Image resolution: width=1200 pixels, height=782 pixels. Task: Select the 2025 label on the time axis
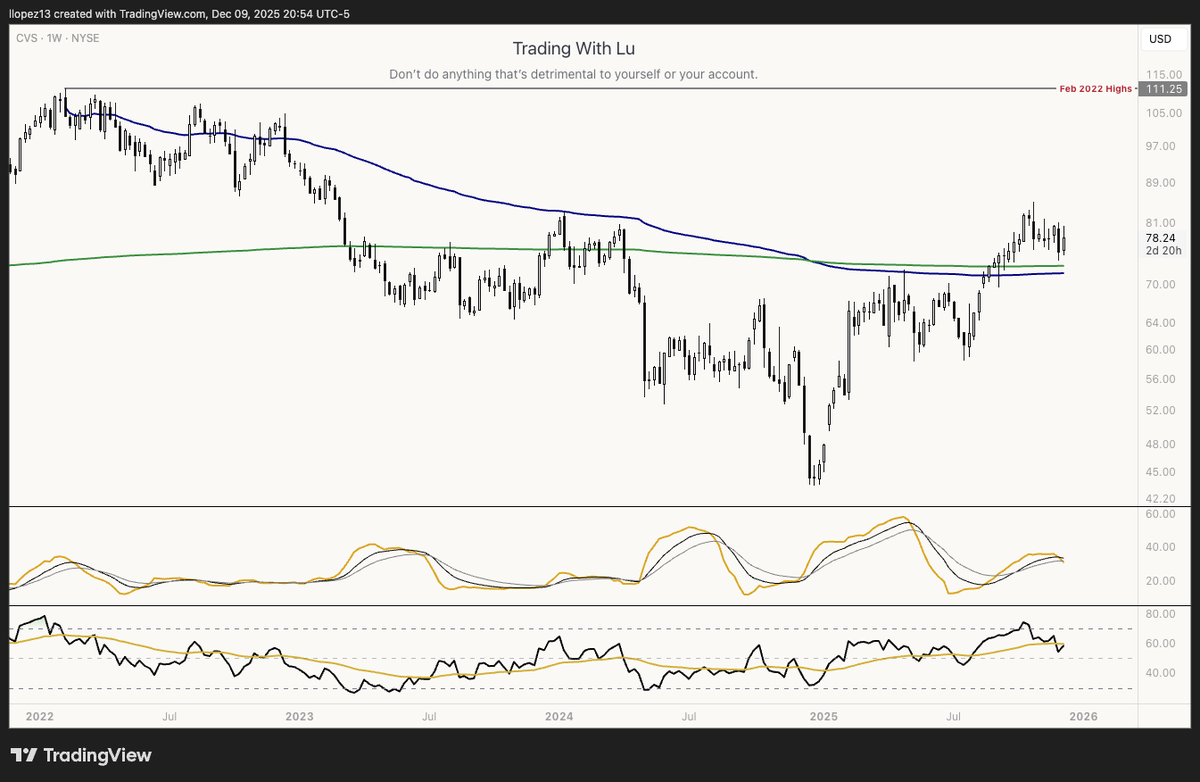[824, 717]
